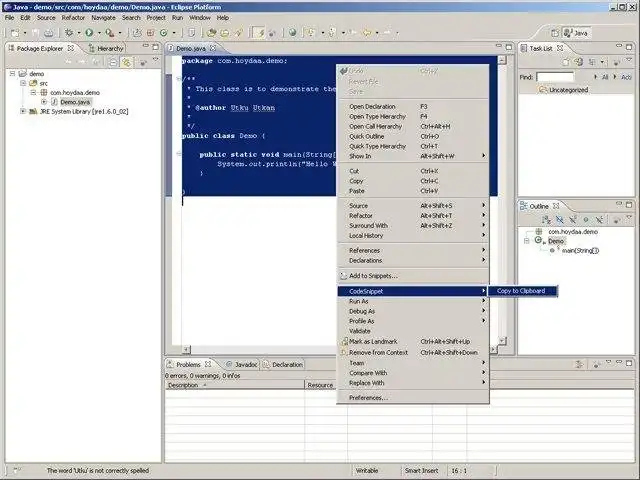Click the Print toolbar icon

pos(49,33)
